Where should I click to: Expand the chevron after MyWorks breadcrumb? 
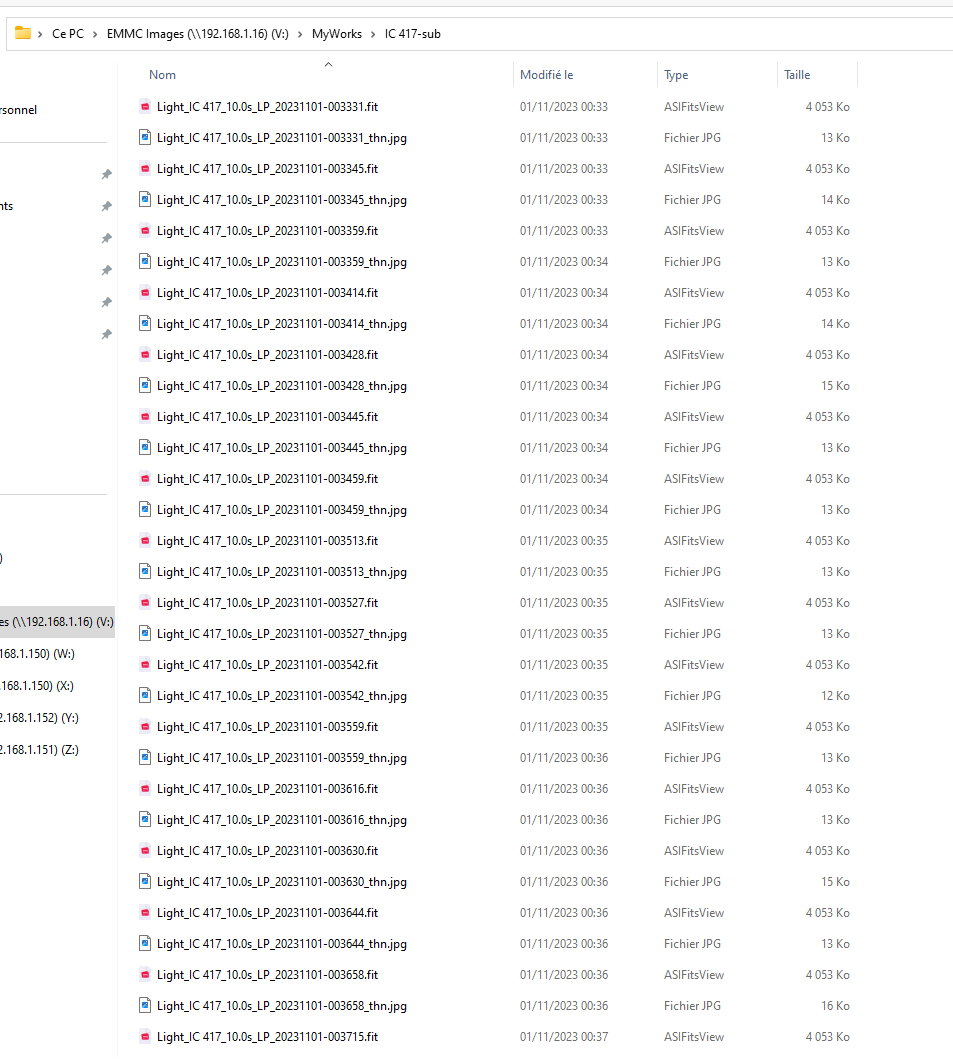pyautogui.click(x=373, y=34)
